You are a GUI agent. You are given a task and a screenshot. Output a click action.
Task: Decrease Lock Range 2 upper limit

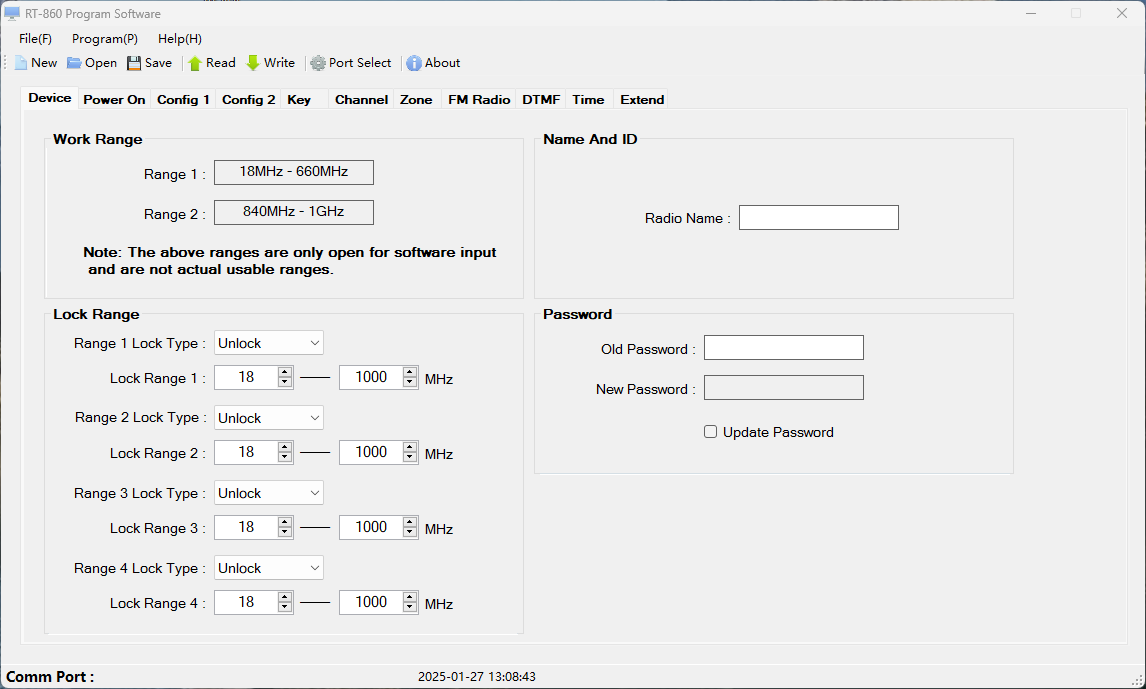pyautogui.click(x=410, y=457)
